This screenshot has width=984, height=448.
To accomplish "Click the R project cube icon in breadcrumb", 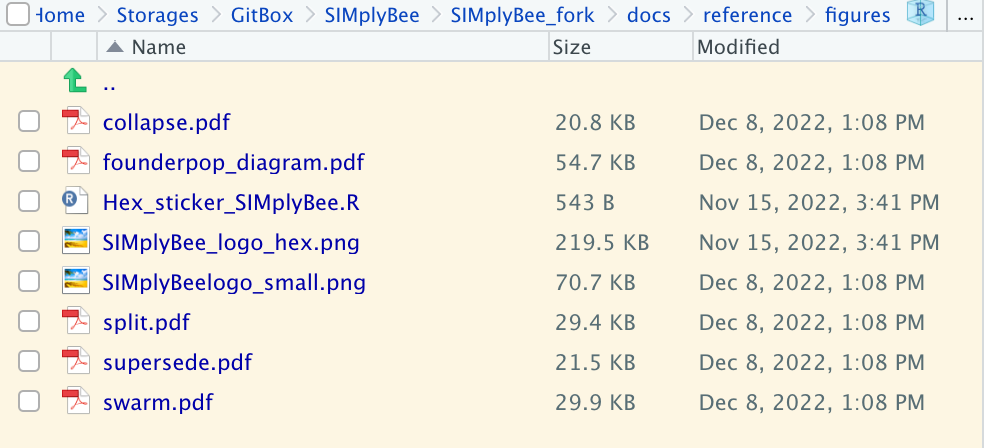I will (921, 13).
